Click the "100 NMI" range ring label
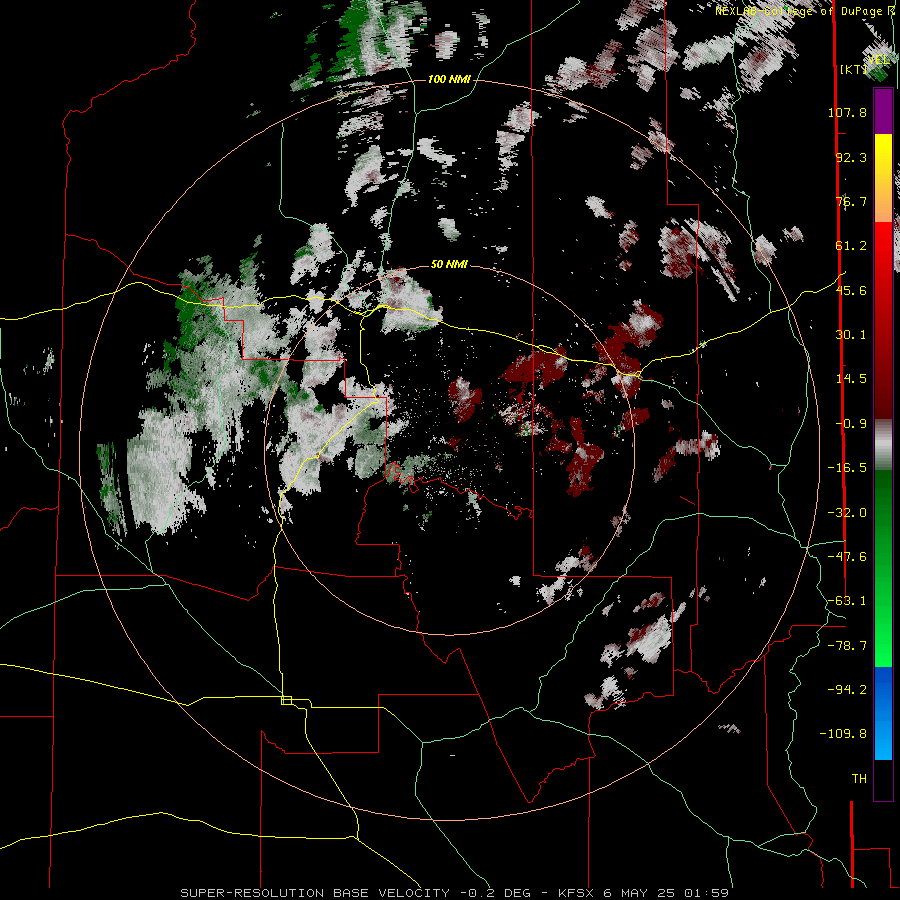 [x=449, y=79]
